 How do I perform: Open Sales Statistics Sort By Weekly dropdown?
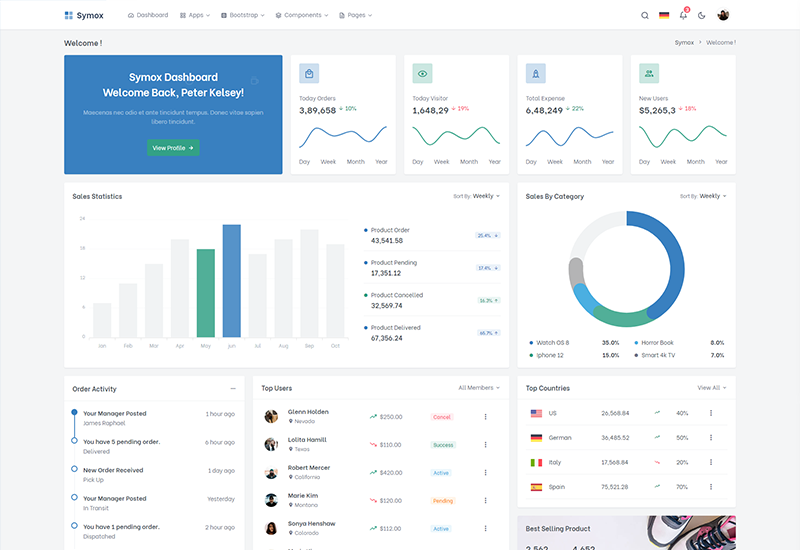[485, 196]
